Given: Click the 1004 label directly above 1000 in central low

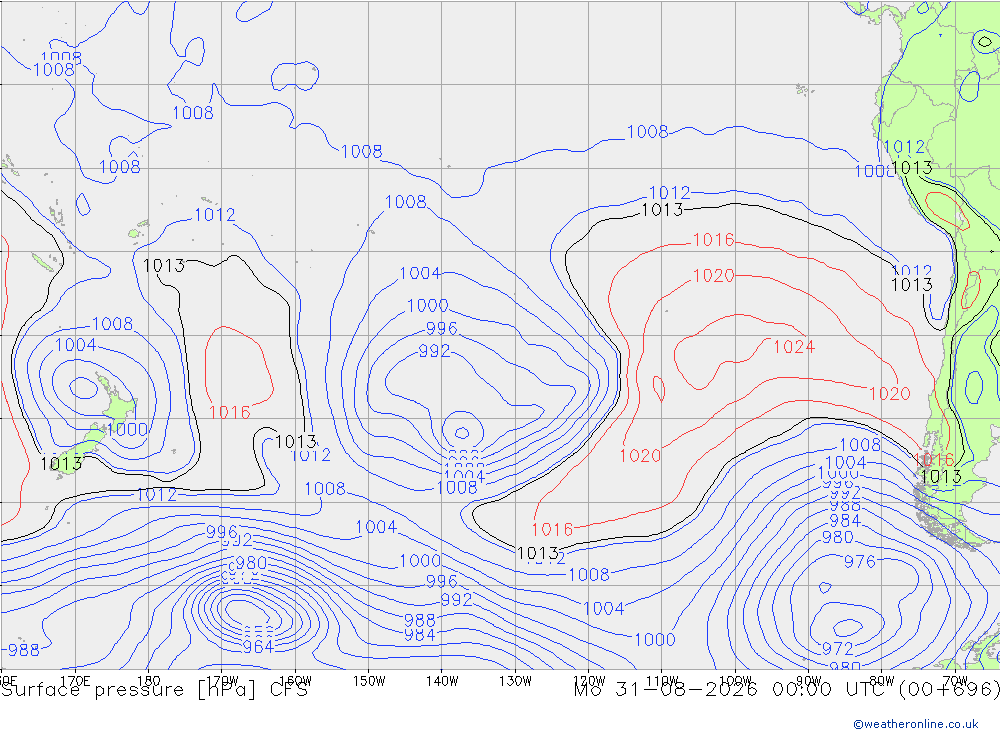Looking at the screenshot, I should pyautogui.click(x=420, y=274).
